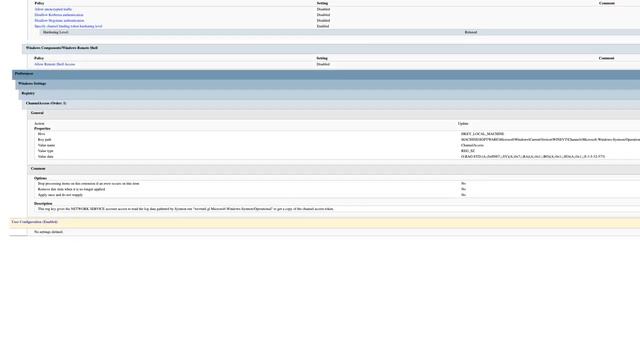This screenshot has height=360, width=640.
Task: Select the Value type row label
Action: coord(45,151)
